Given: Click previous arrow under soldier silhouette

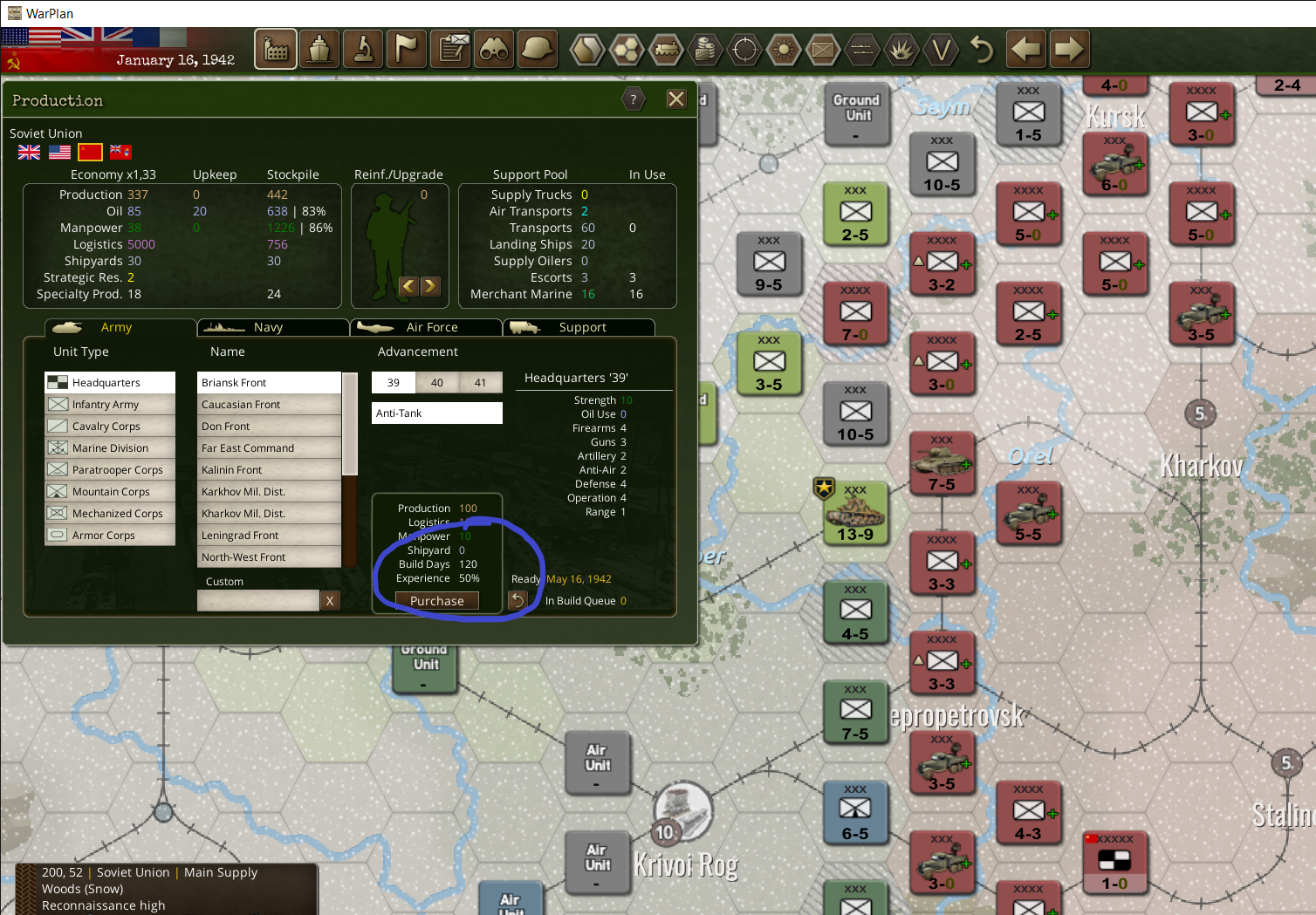Looking at the screenshot, I should (408, 286).
